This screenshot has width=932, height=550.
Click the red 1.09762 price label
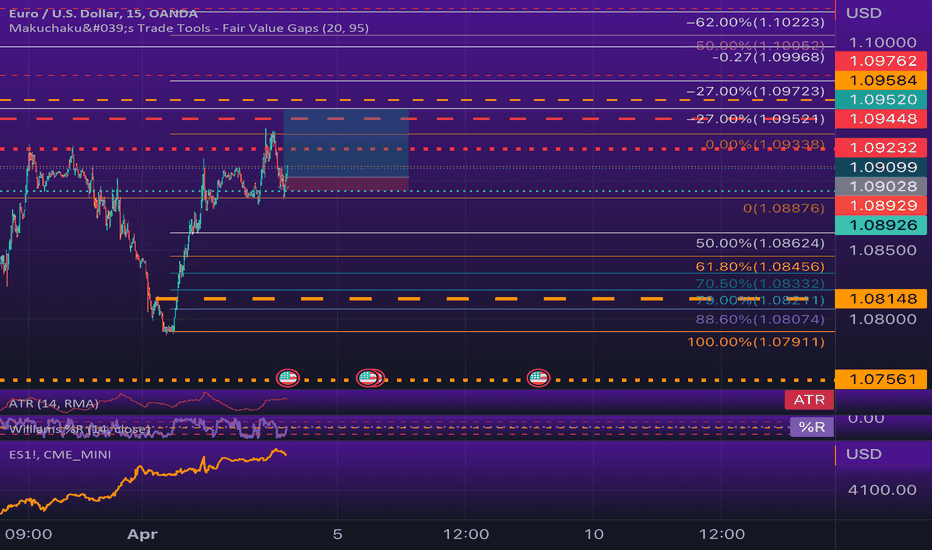click(x=881, y=61)
